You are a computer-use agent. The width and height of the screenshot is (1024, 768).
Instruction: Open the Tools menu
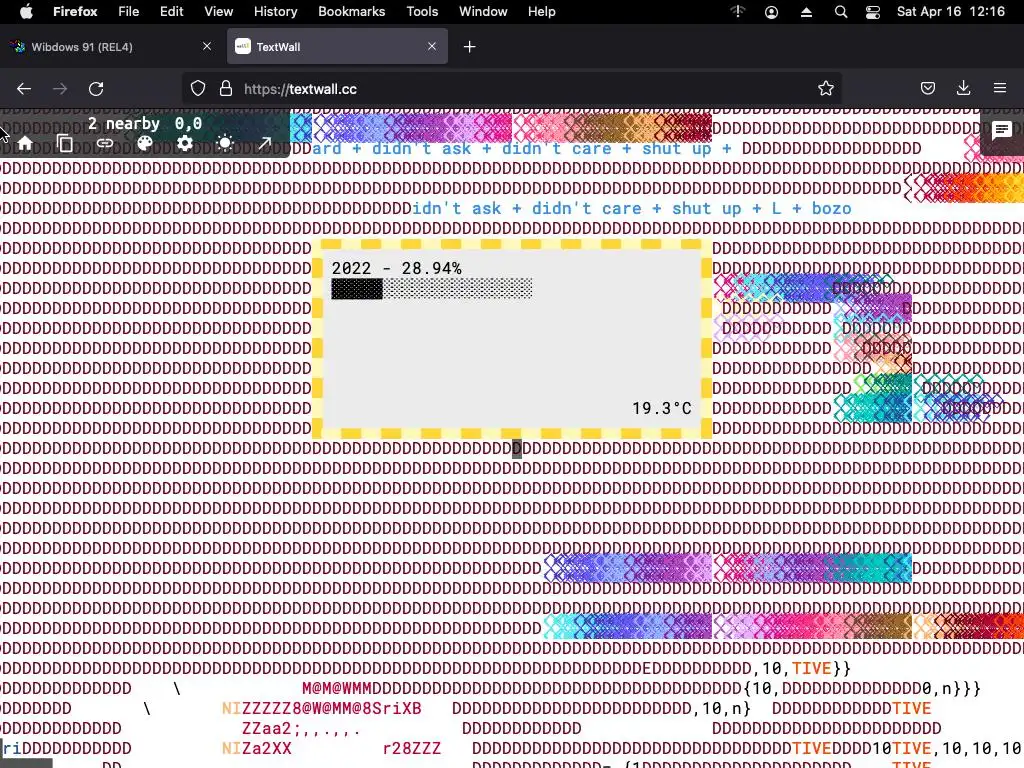tap(422, 12)
